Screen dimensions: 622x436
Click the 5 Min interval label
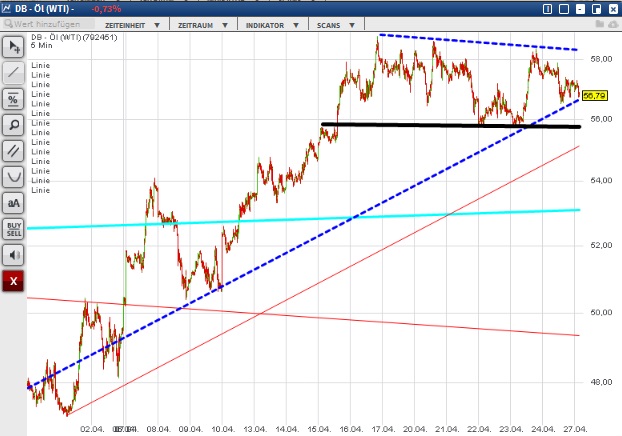pyautogui.click(x=42, y=45)
